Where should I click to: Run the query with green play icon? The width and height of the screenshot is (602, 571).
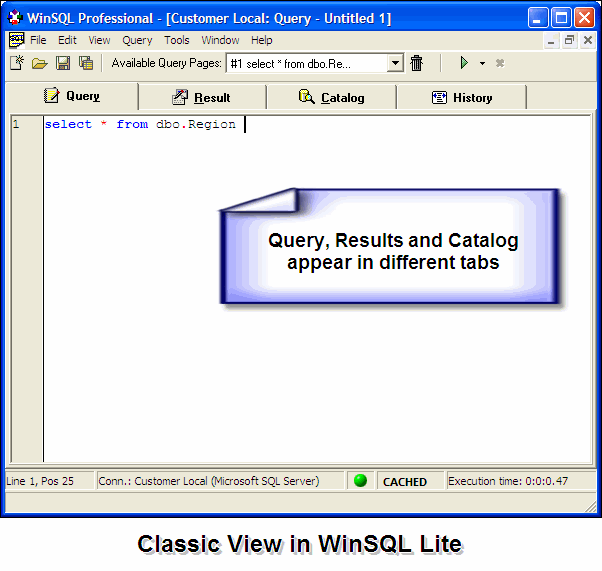[464, 63]
